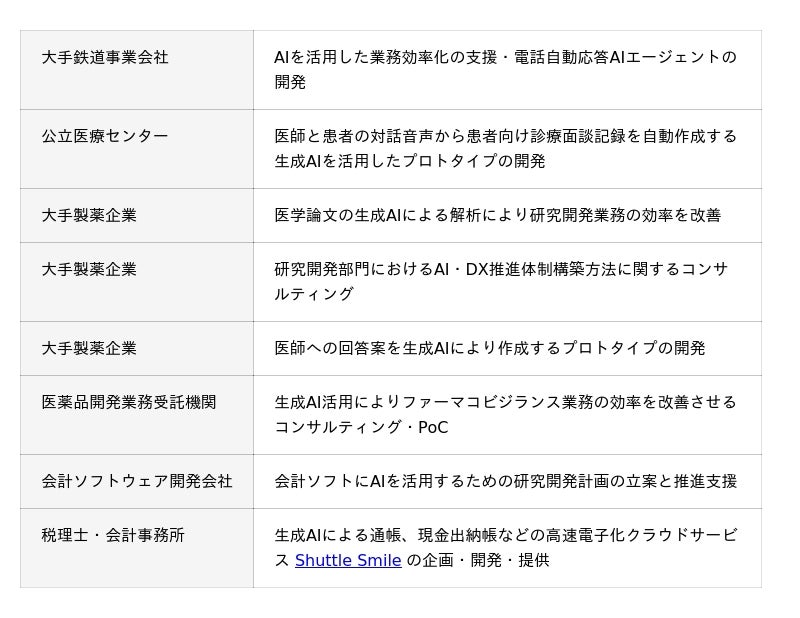Open the Shuttle Smile link
This screenshot has height=618, width=800.
pyautogui.click(x=348, y=561)
